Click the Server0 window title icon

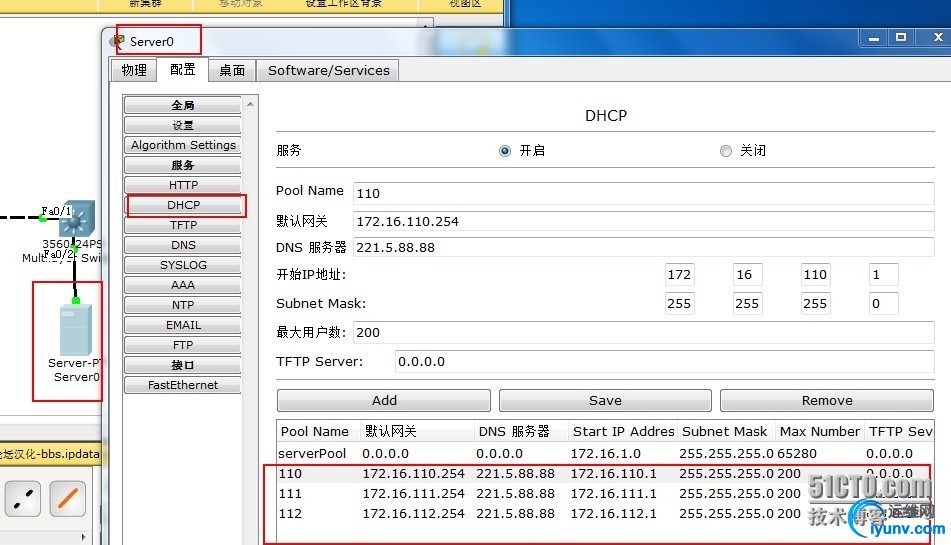point(116,41)
